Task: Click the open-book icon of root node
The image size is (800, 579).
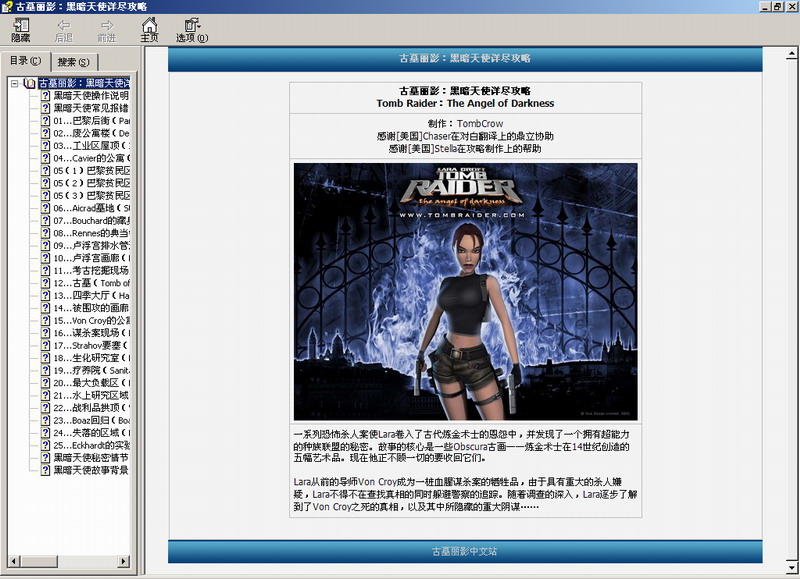Action: tap(30, 83)
